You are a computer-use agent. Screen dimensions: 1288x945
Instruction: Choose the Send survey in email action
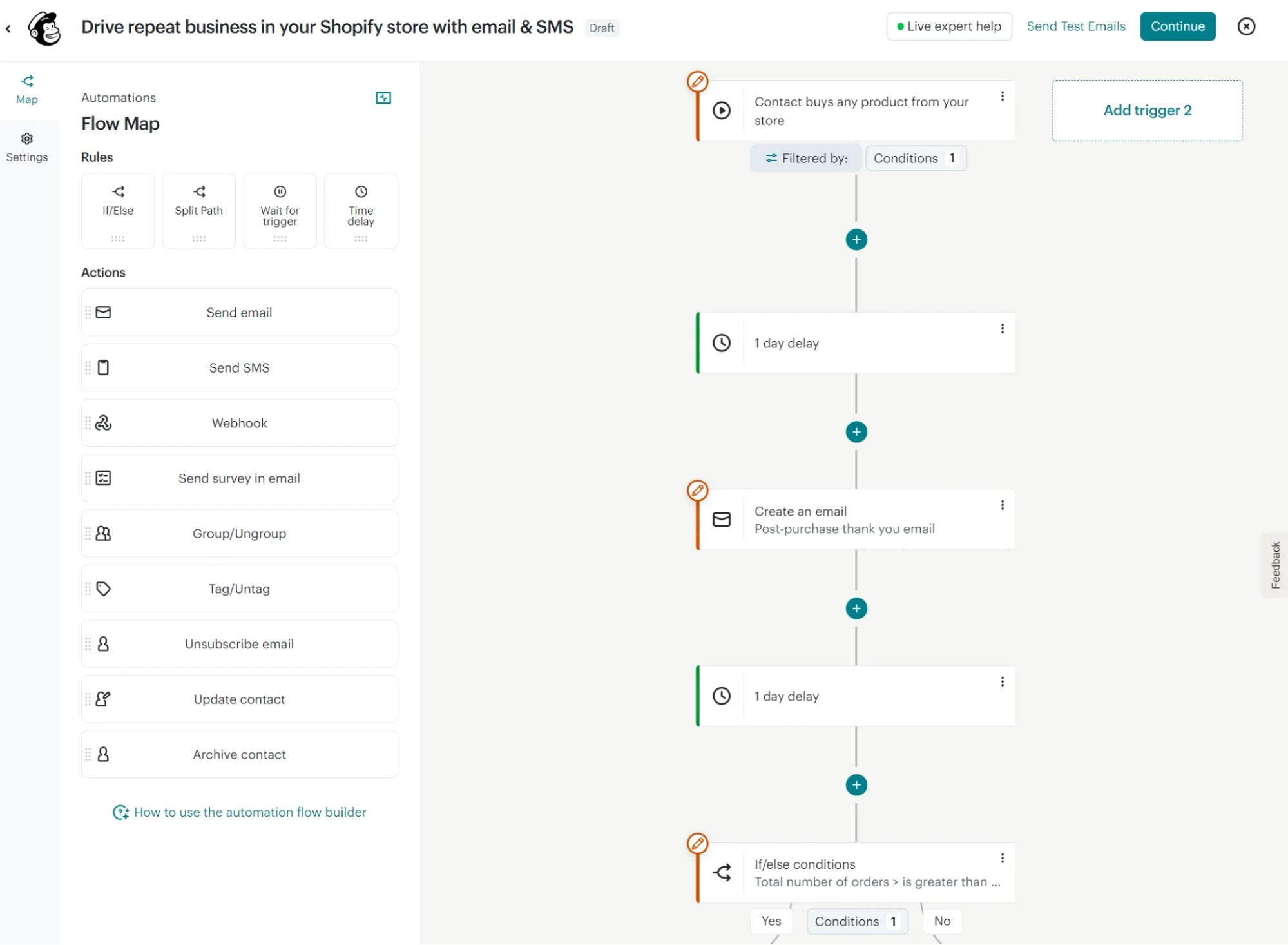(240, 478)
